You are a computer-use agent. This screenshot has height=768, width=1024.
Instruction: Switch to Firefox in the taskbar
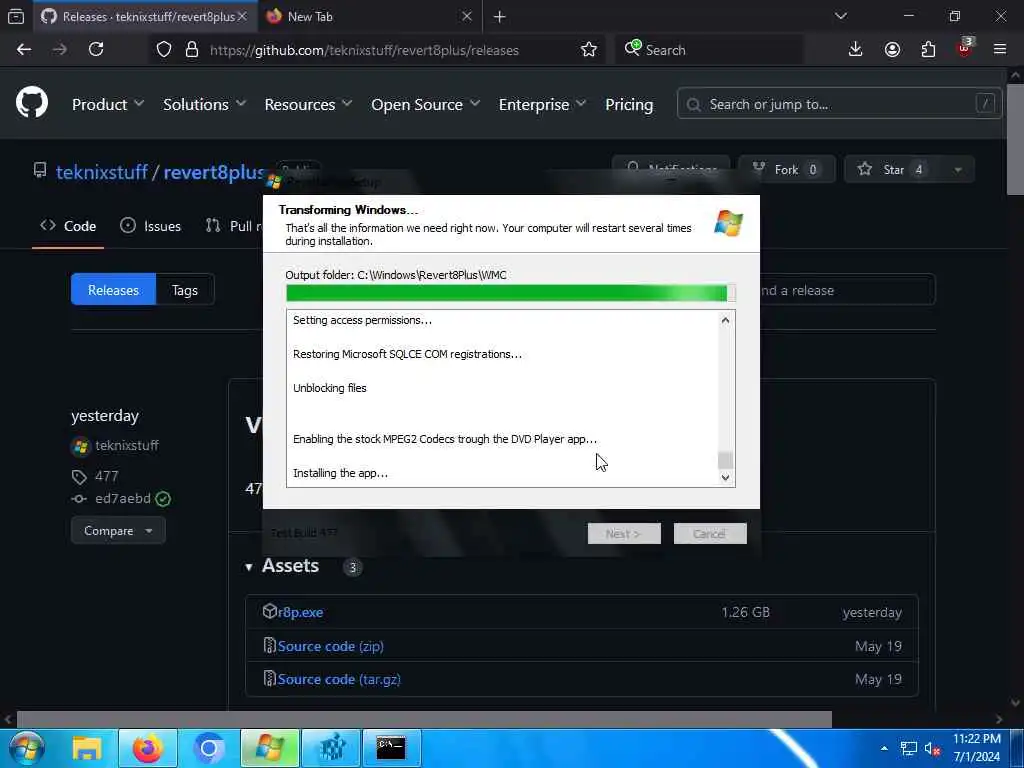point(148,748)
